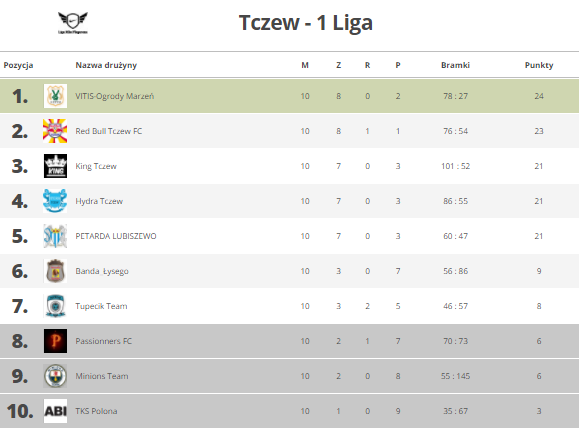Go to the Red Bull Tczew FC page
The height and width of the screenshot is (428, 579).
pyautogui.click(x=109, y=131)
